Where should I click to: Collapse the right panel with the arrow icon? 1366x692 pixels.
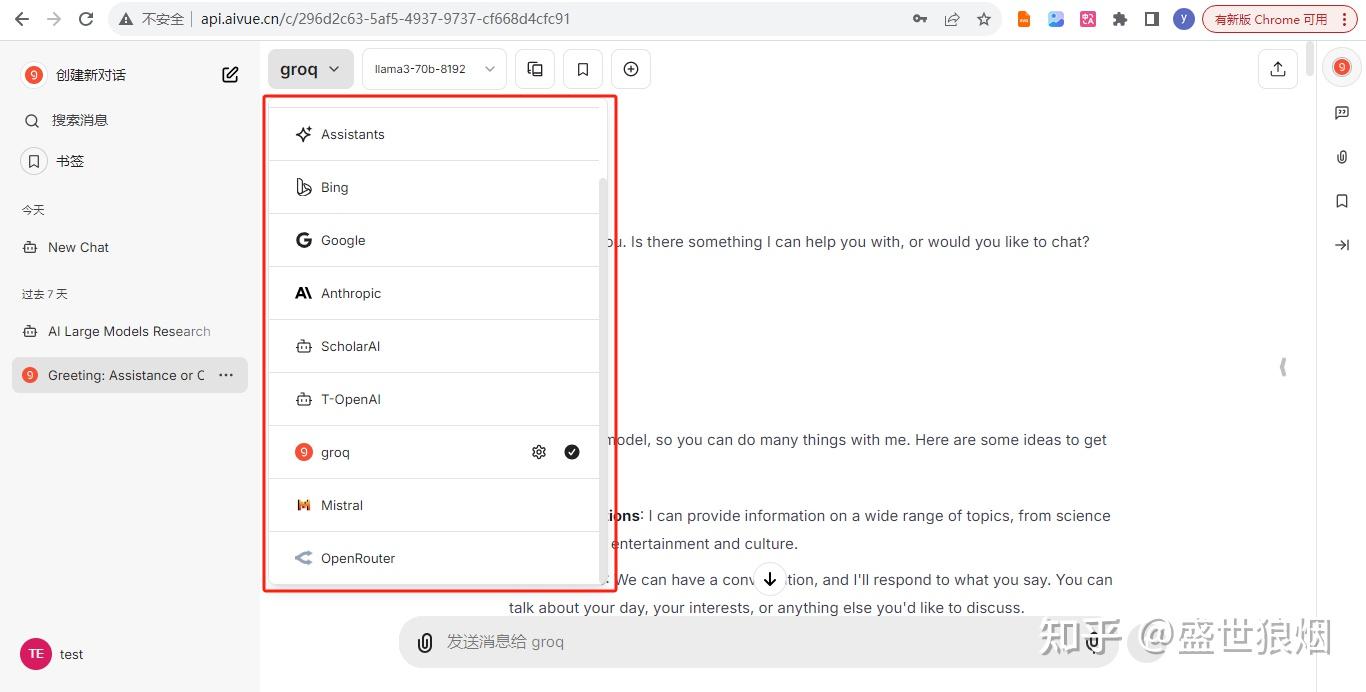tap(1342, 245)
